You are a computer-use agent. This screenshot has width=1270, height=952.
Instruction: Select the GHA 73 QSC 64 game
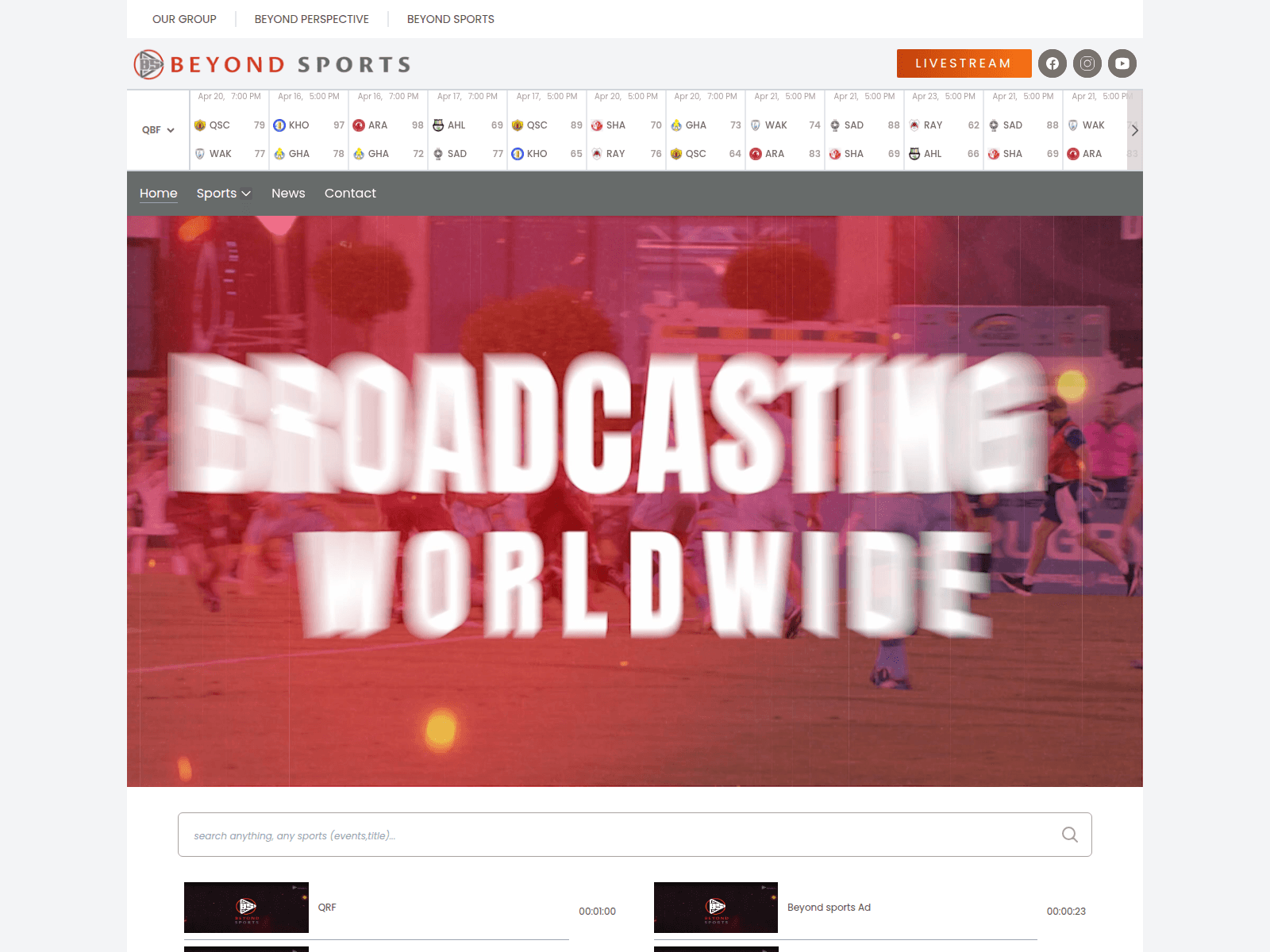click(x=706, y=130)
